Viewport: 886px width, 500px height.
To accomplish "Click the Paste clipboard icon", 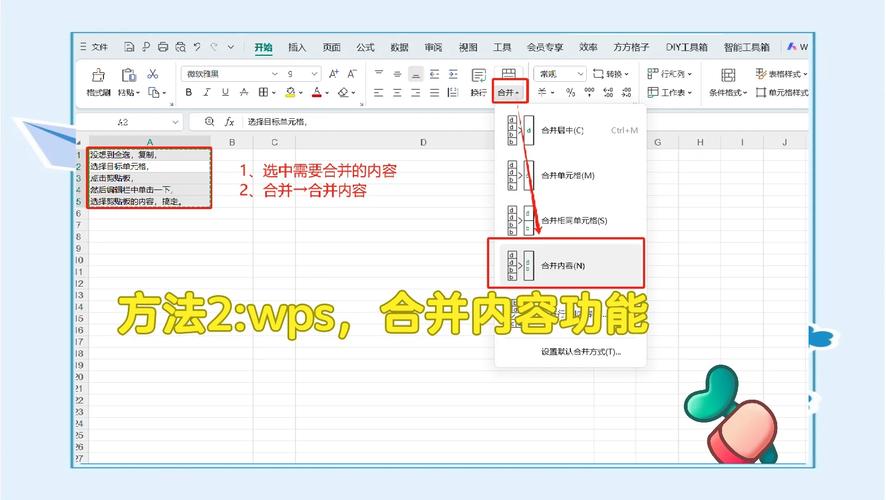I will 128,75.
